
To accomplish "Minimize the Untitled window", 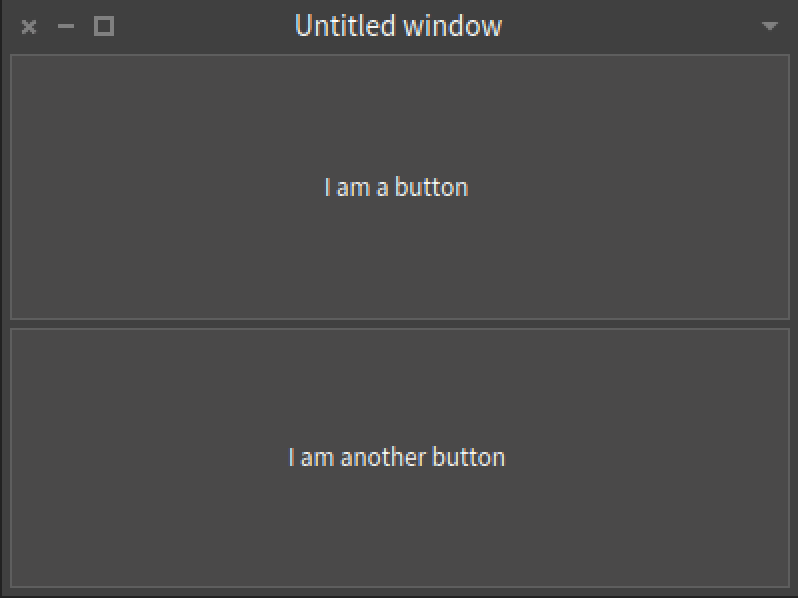I will (66, 27).
